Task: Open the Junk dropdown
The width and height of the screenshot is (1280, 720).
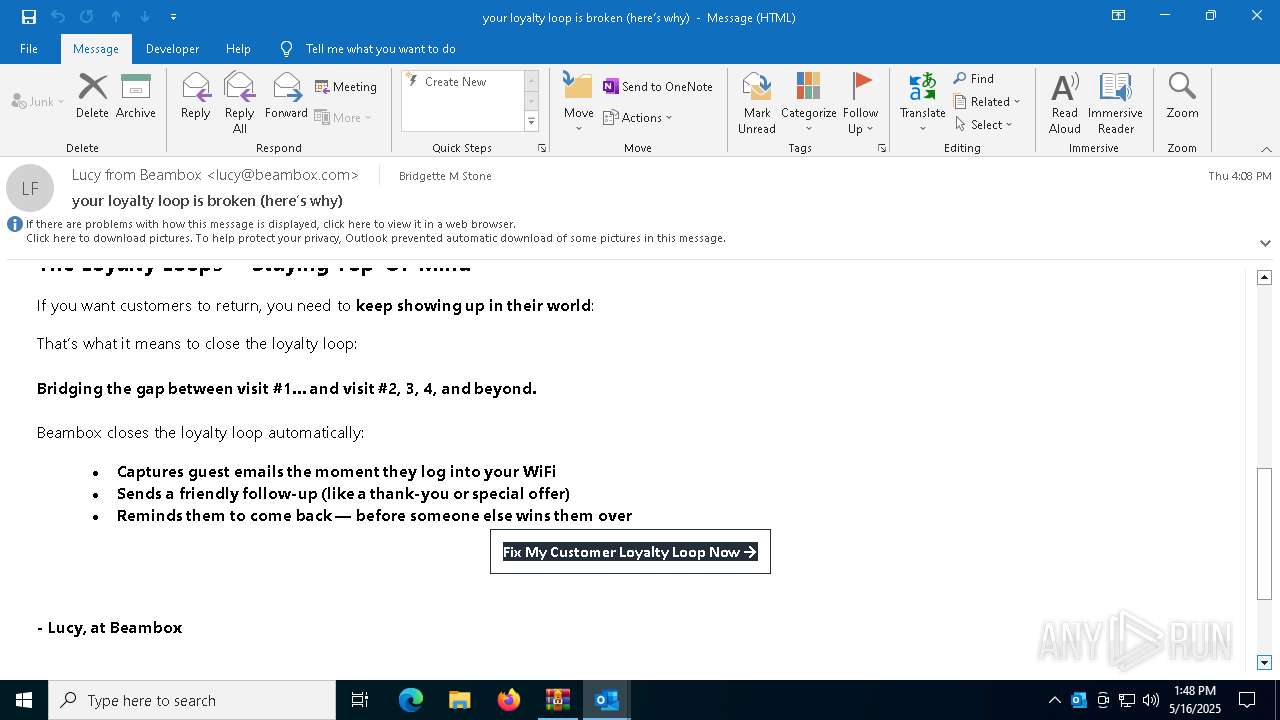Action: coord(38,101)
